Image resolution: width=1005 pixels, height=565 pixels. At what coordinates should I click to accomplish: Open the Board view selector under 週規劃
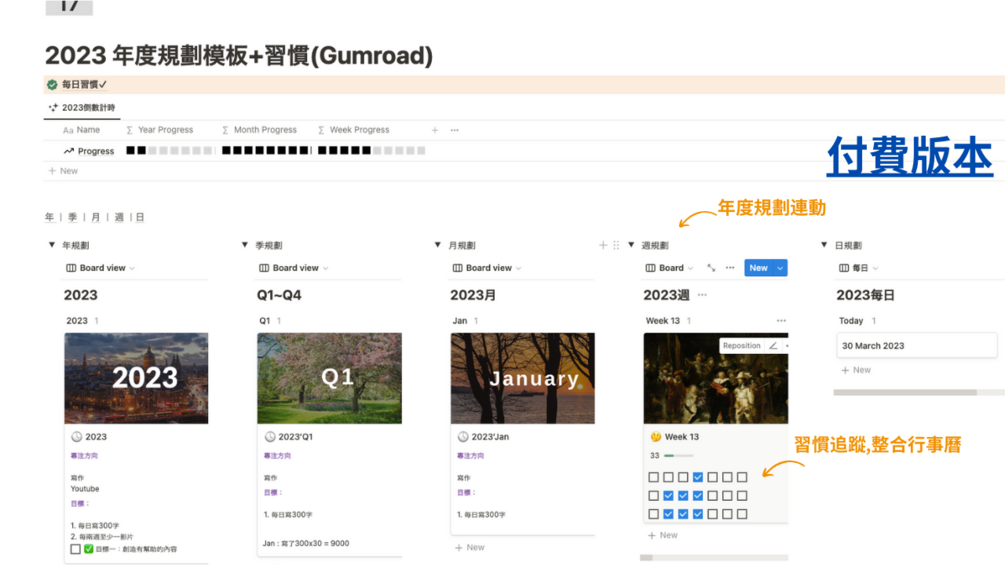(x=669, y=268)
